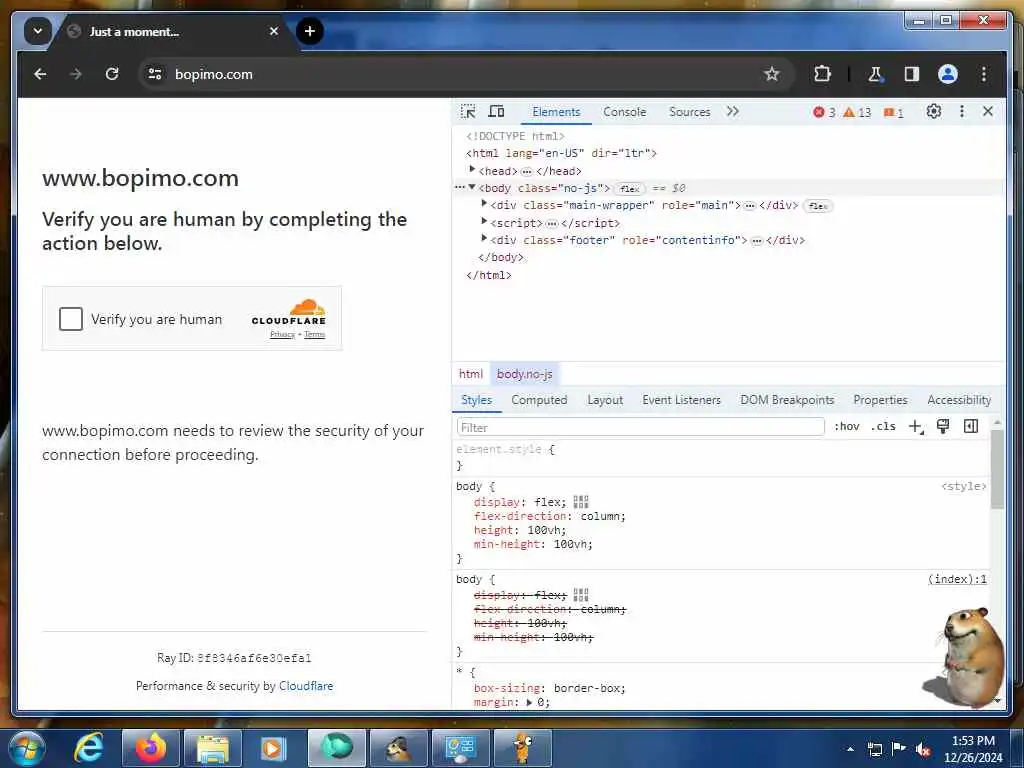This screenshot has height=768, width=1024.
Task: Open the Layout tab
Action: 605,400
